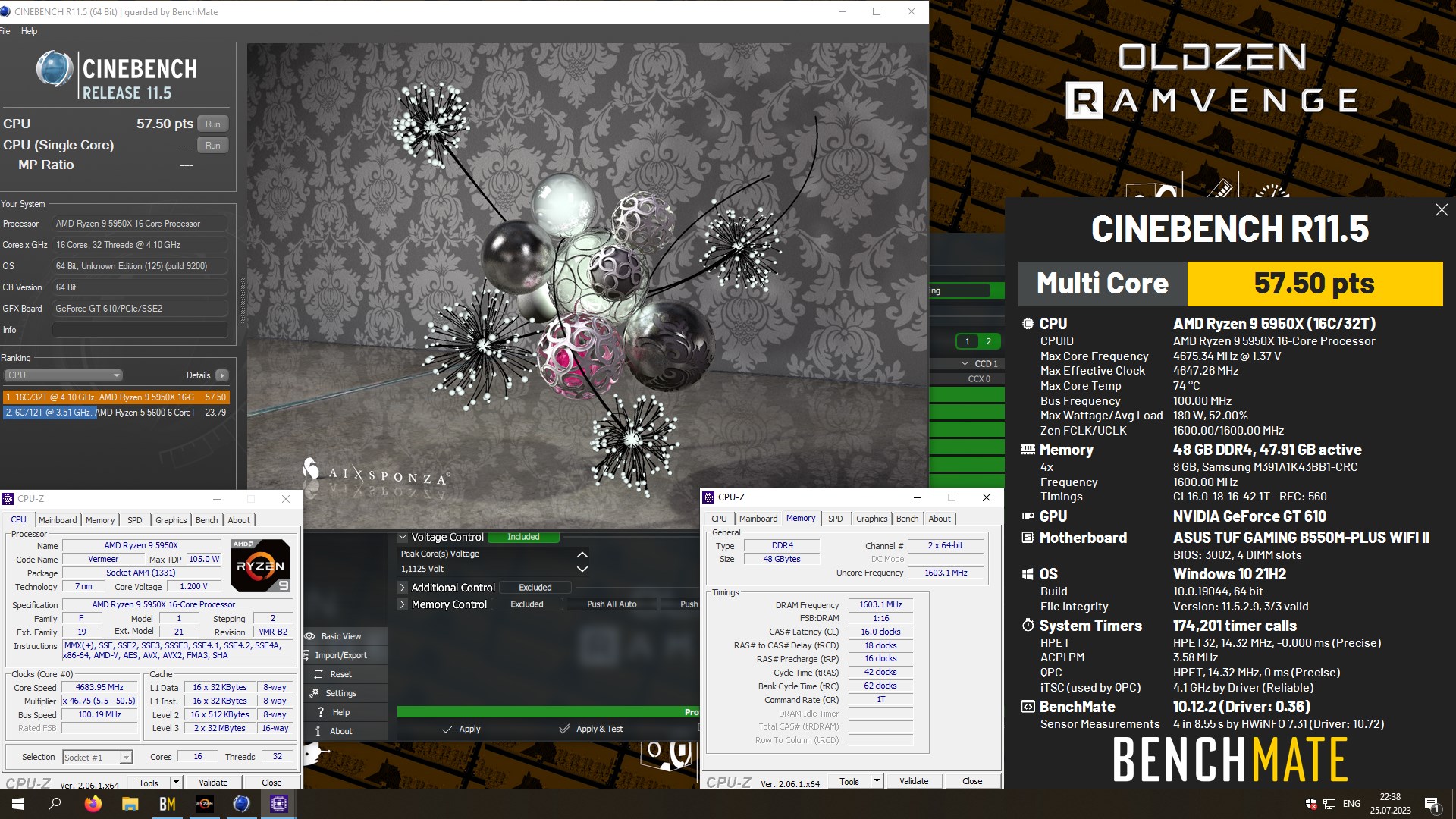1456x819 pixels.
Task: Click Apply & Test in Ryzen Master
Action: point(591,729)
